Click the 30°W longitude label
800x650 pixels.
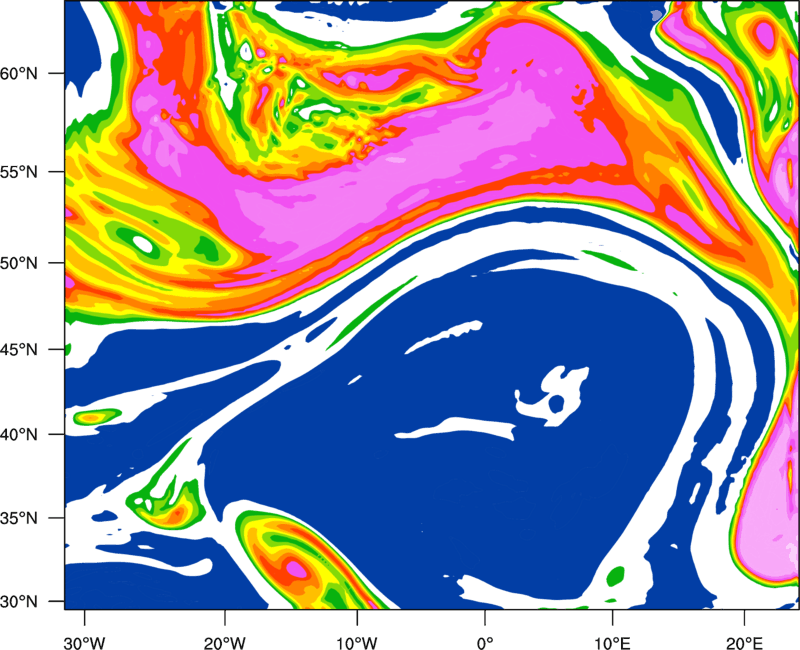[x=84, y=643]
